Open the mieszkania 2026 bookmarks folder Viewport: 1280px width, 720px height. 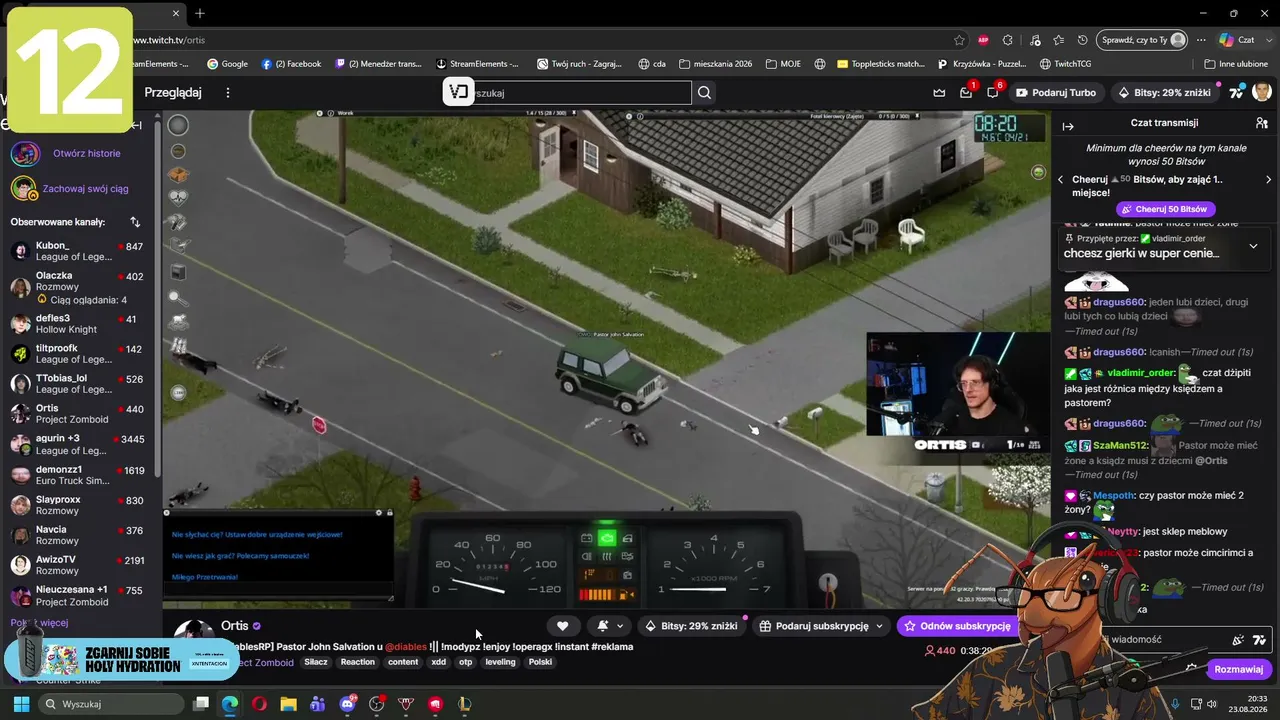715,64
